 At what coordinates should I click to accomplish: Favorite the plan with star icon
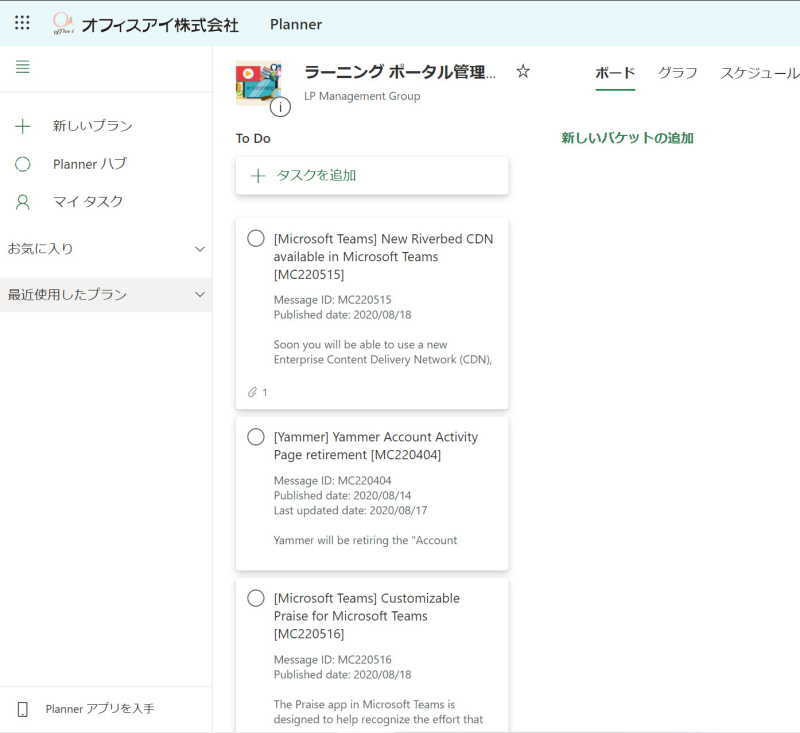pos(522,71)
